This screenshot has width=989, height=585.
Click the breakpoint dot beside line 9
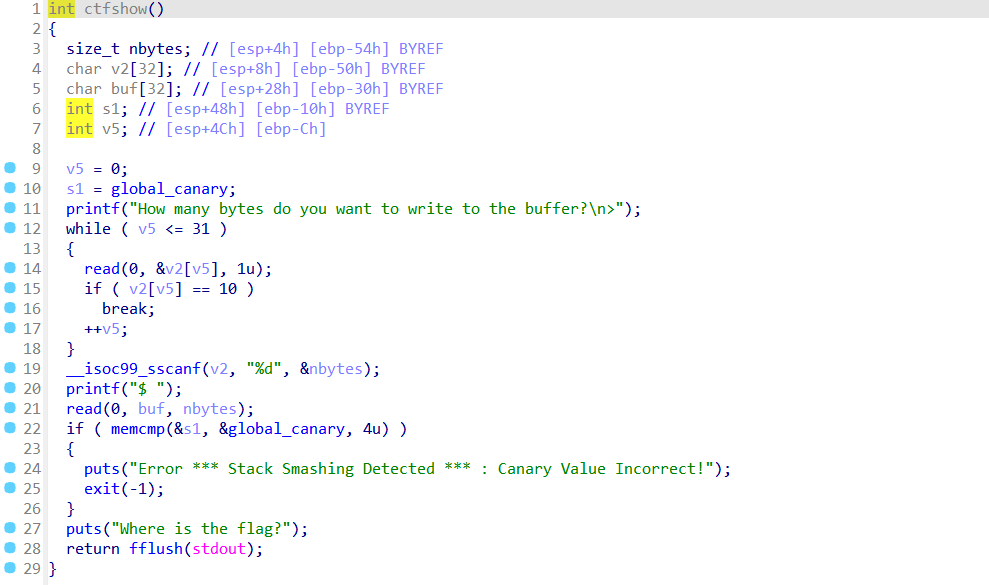click(10, 168)
